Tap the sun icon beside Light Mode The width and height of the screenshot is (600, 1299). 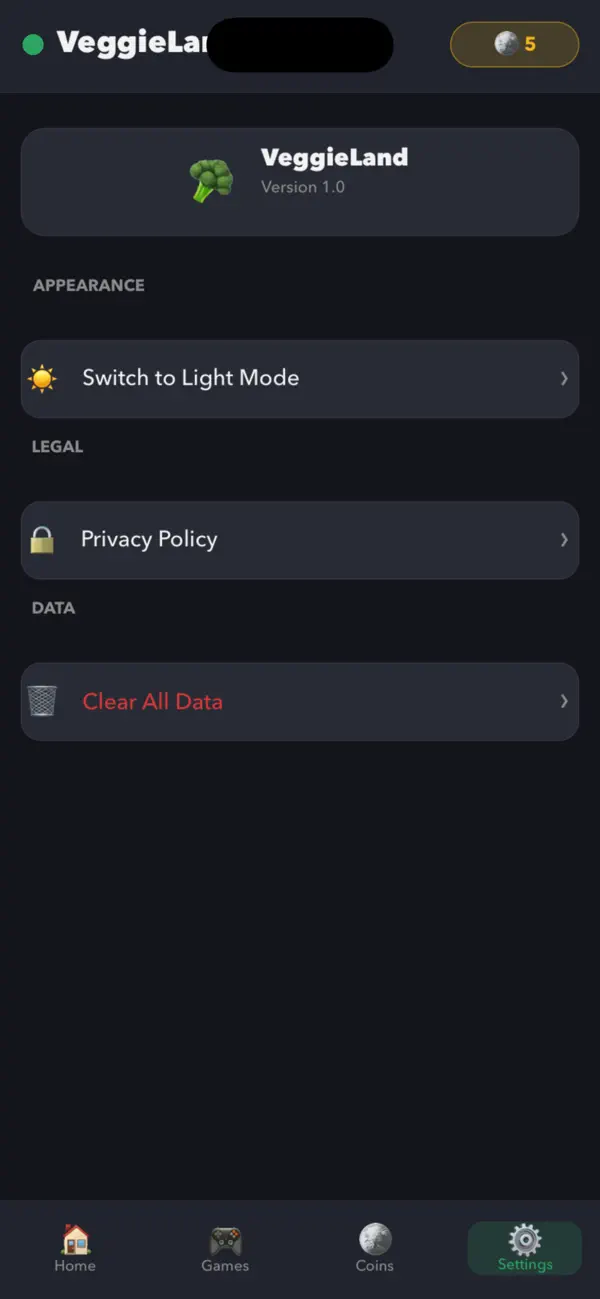pyautogui.click(x=42, y=379)
